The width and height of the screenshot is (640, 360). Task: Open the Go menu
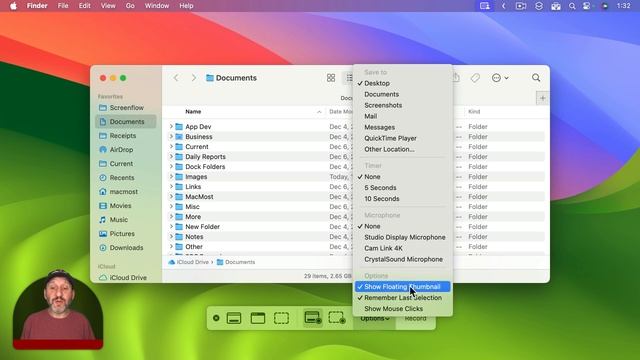coord(130,6)
